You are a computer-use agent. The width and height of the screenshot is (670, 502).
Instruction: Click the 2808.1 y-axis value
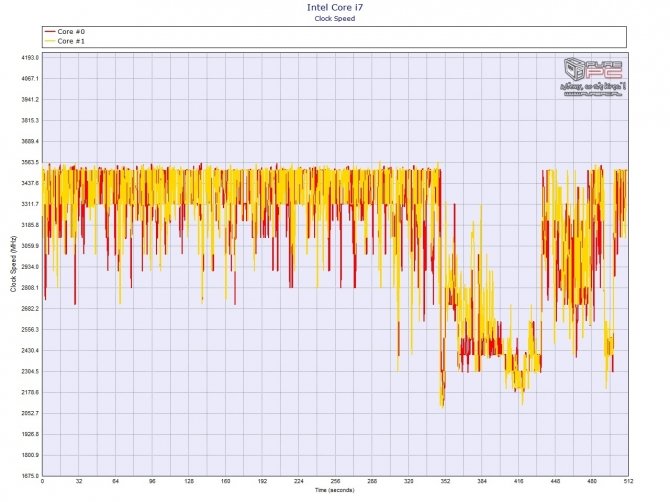pyautogui.click(x=30, y=288)
